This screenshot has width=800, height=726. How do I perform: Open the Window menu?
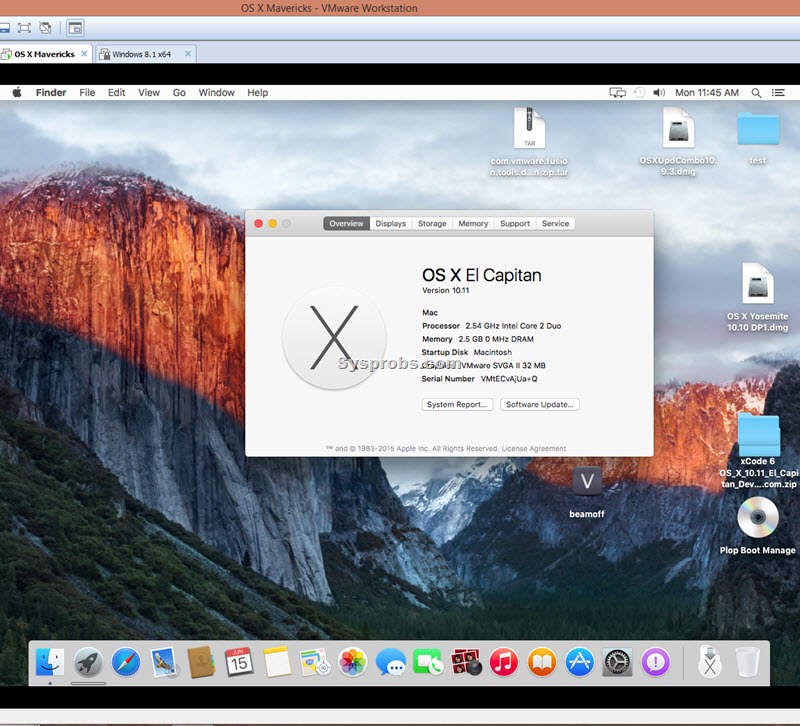(216, 92)
